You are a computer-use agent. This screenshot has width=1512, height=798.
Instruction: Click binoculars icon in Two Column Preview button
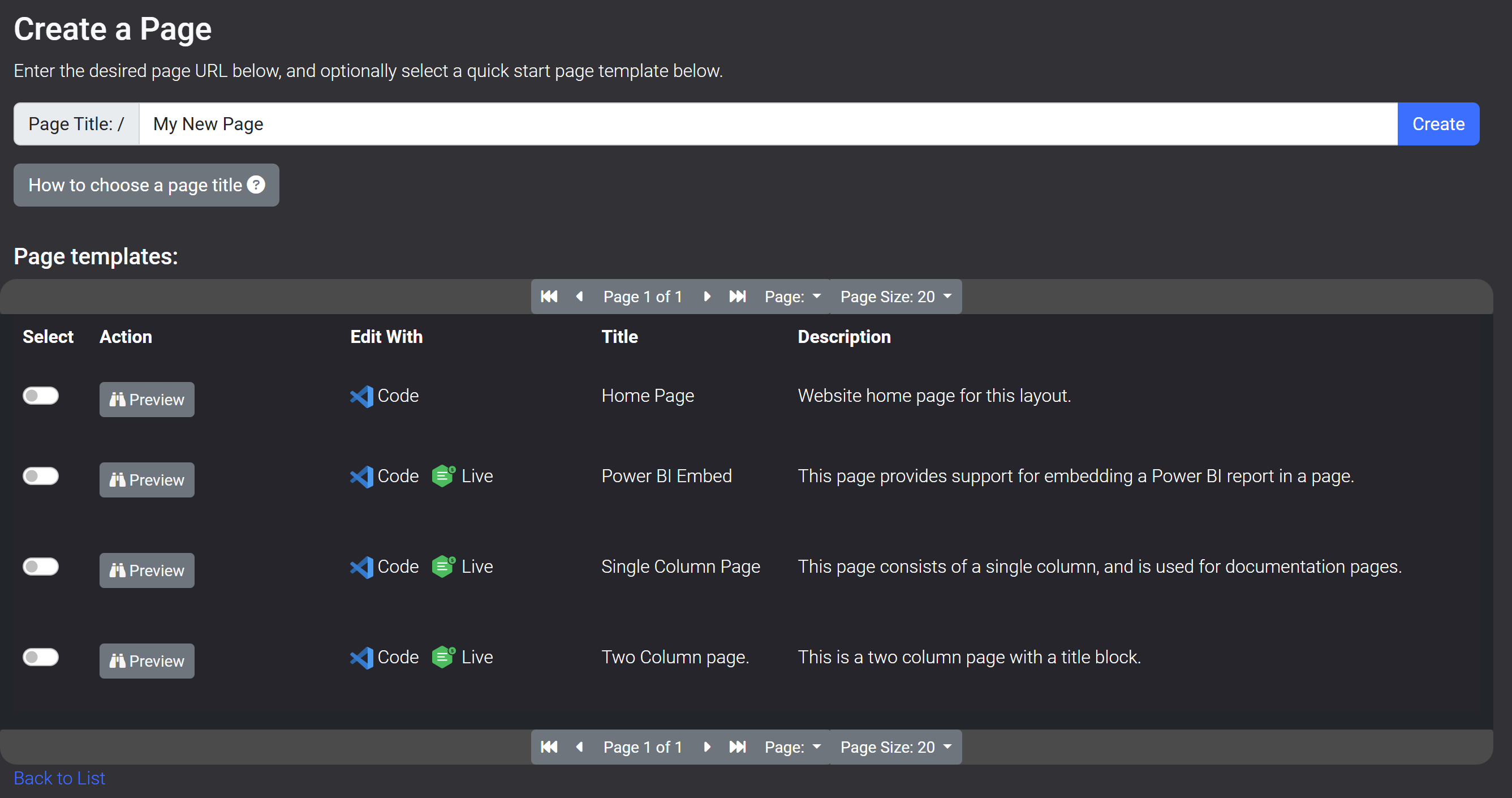click(118, 661)
